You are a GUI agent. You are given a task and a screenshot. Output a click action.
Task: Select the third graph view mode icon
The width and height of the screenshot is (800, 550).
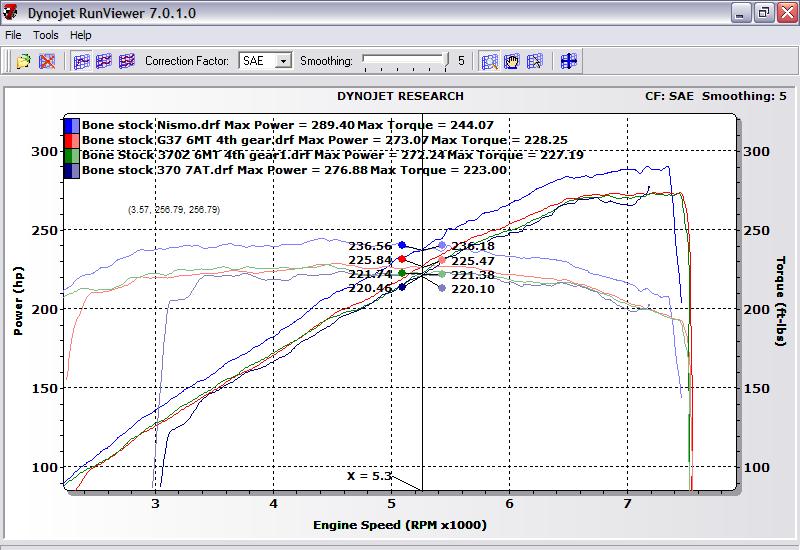(127, 61)
